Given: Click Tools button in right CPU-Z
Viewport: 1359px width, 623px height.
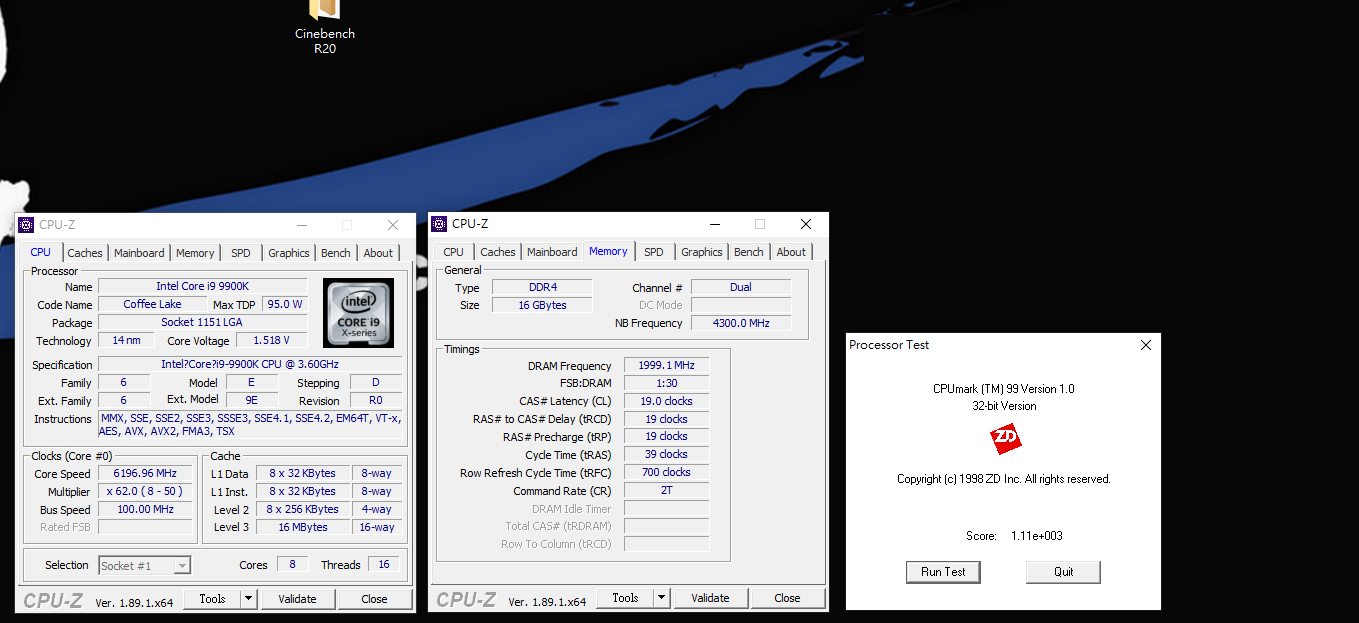Looking at the screenshot, I should [625, 598].
